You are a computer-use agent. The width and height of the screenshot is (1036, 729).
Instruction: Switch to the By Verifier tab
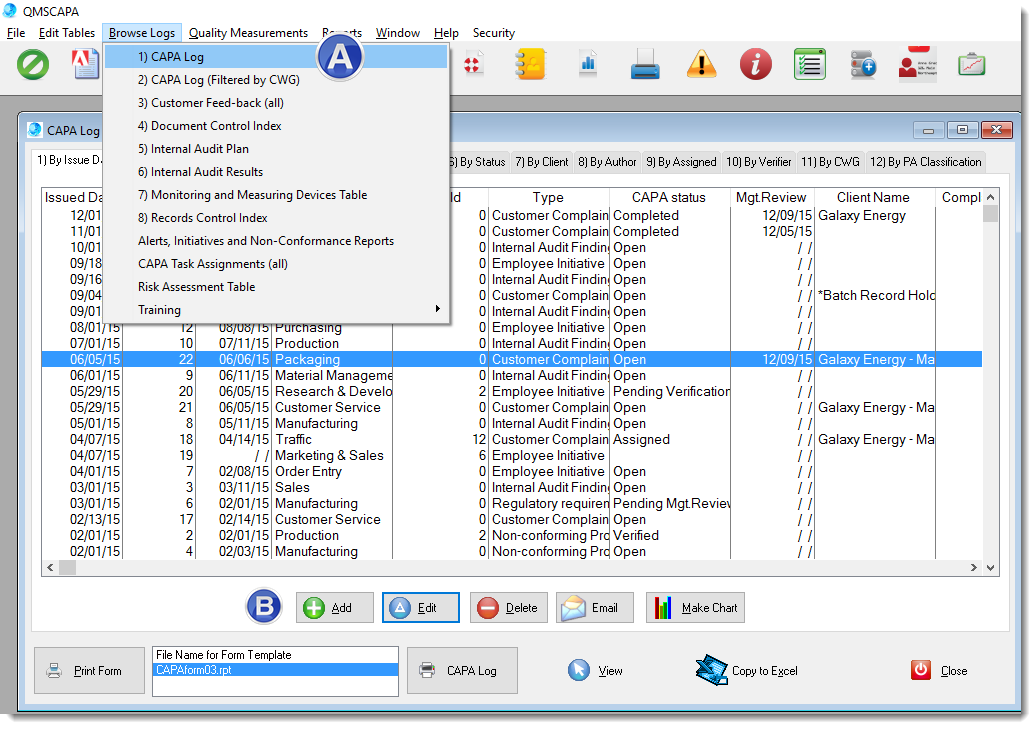point(758,162)
